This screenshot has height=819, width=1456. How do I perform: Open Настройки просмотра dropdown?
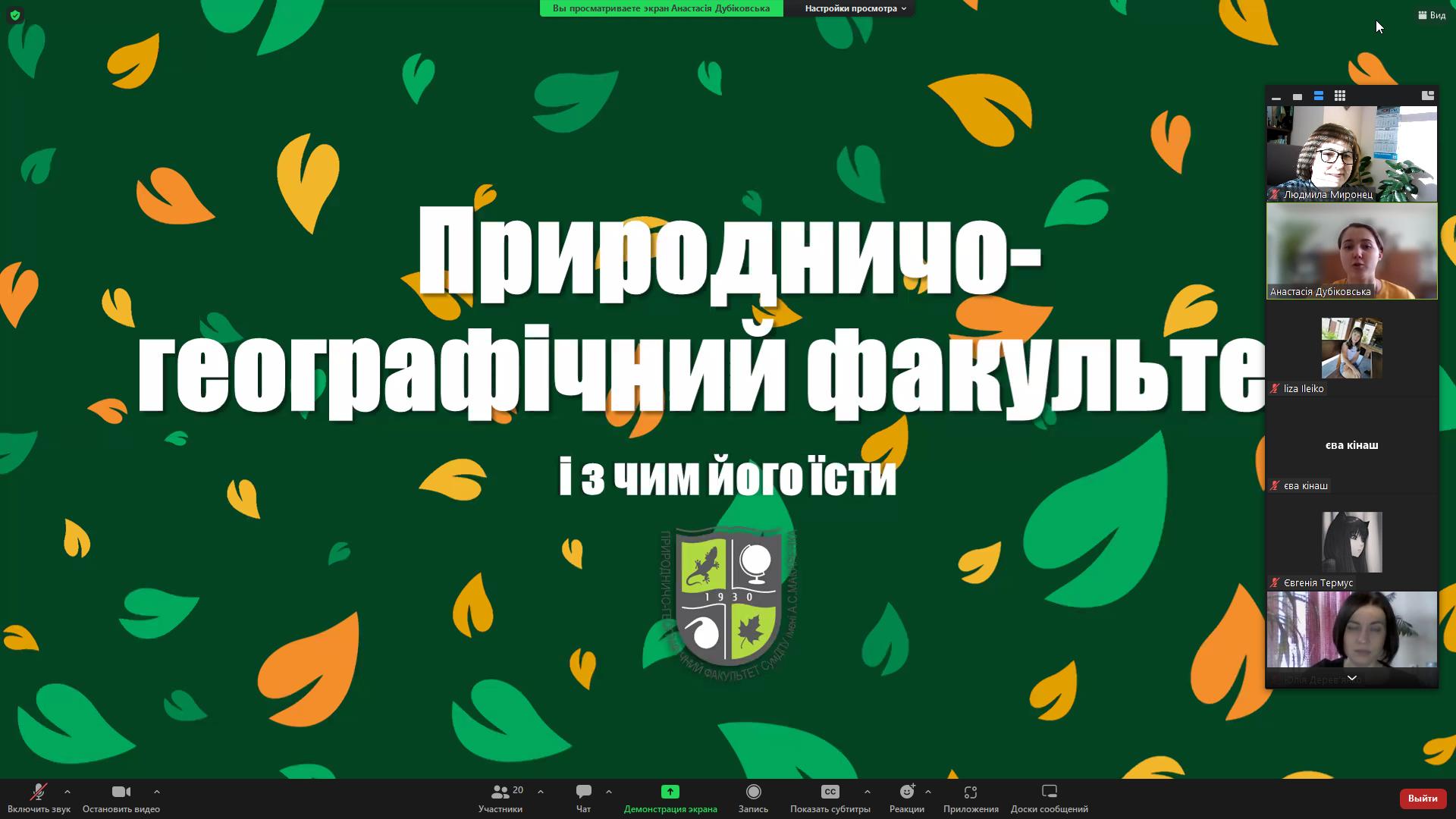pos(855,8)
